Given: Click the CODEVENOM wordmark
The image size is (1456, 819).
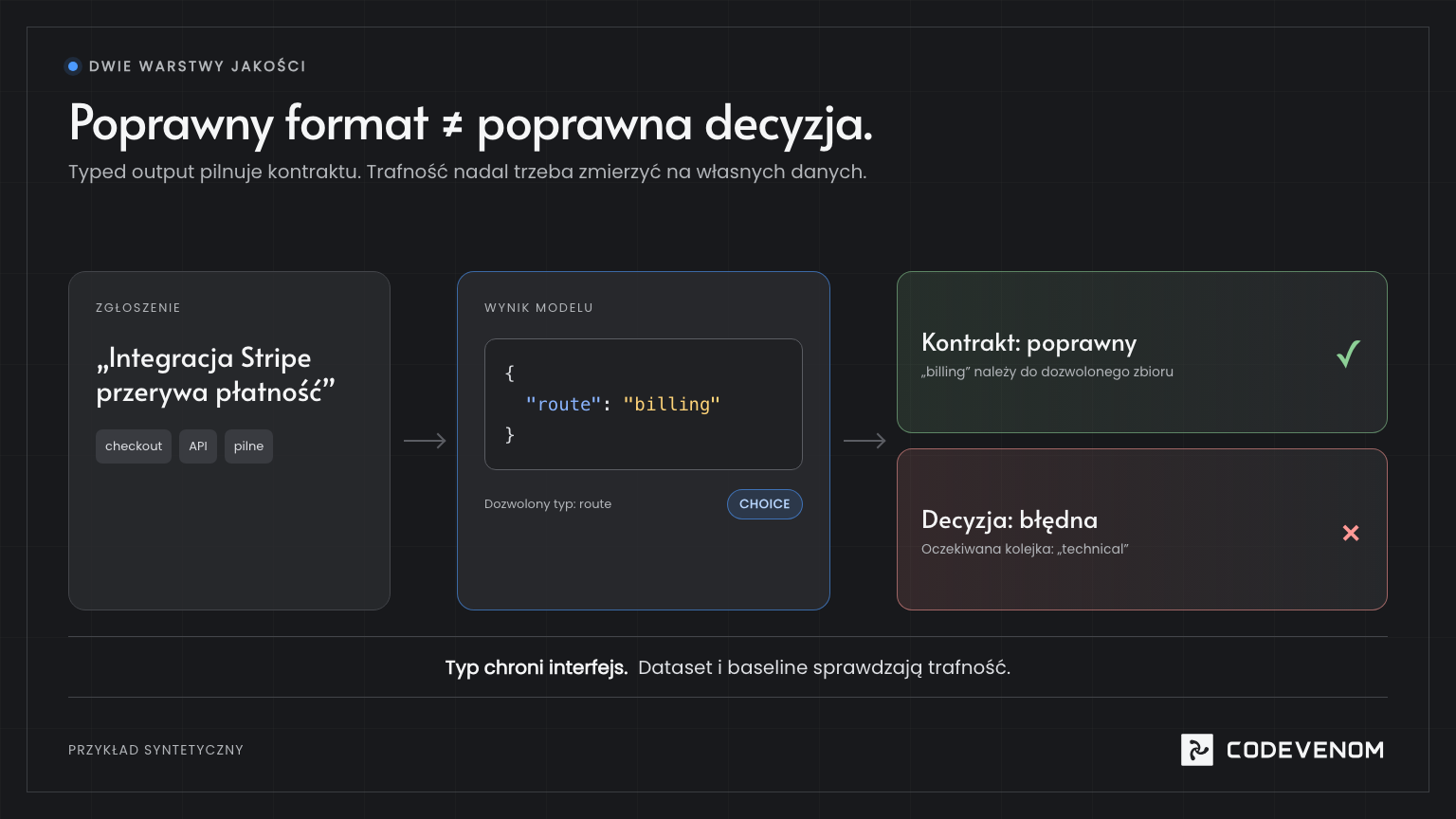Looking at the screenshot, I should click(x=1304, y=750).
